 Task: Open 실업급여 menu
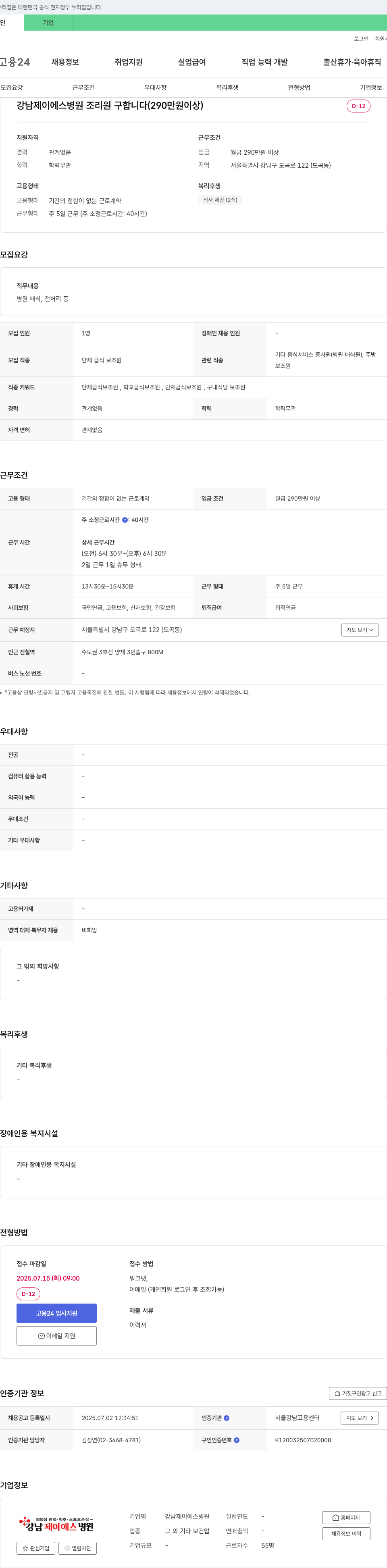coord(191,62)
